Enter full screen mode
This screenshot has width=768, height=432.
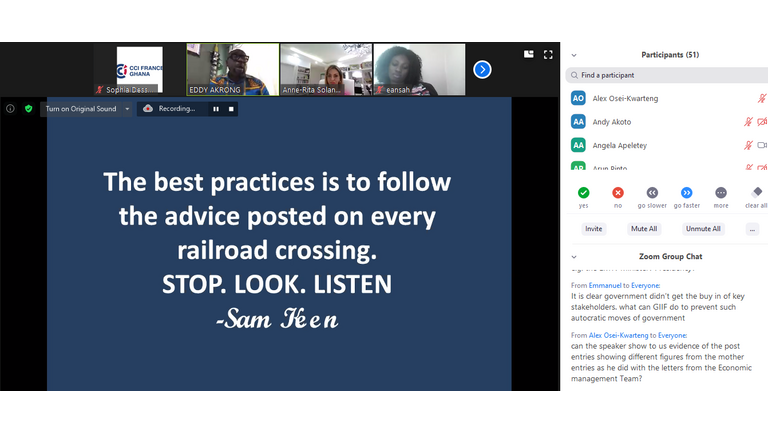pos(548,55)
